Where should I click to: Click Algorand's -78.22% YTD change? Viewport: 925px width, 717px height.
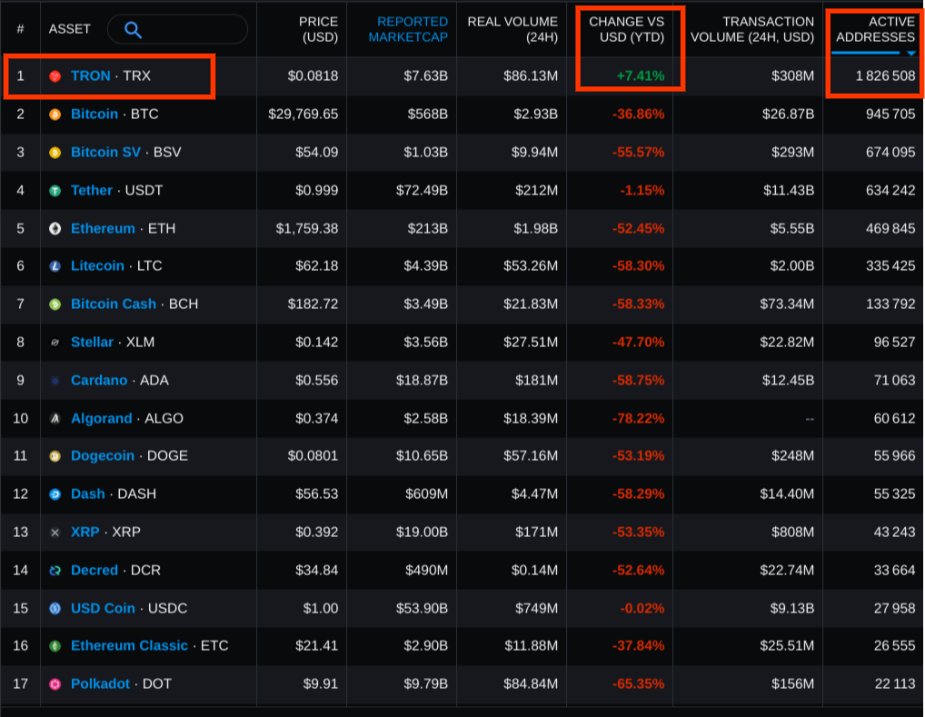[x=638, y=418]
